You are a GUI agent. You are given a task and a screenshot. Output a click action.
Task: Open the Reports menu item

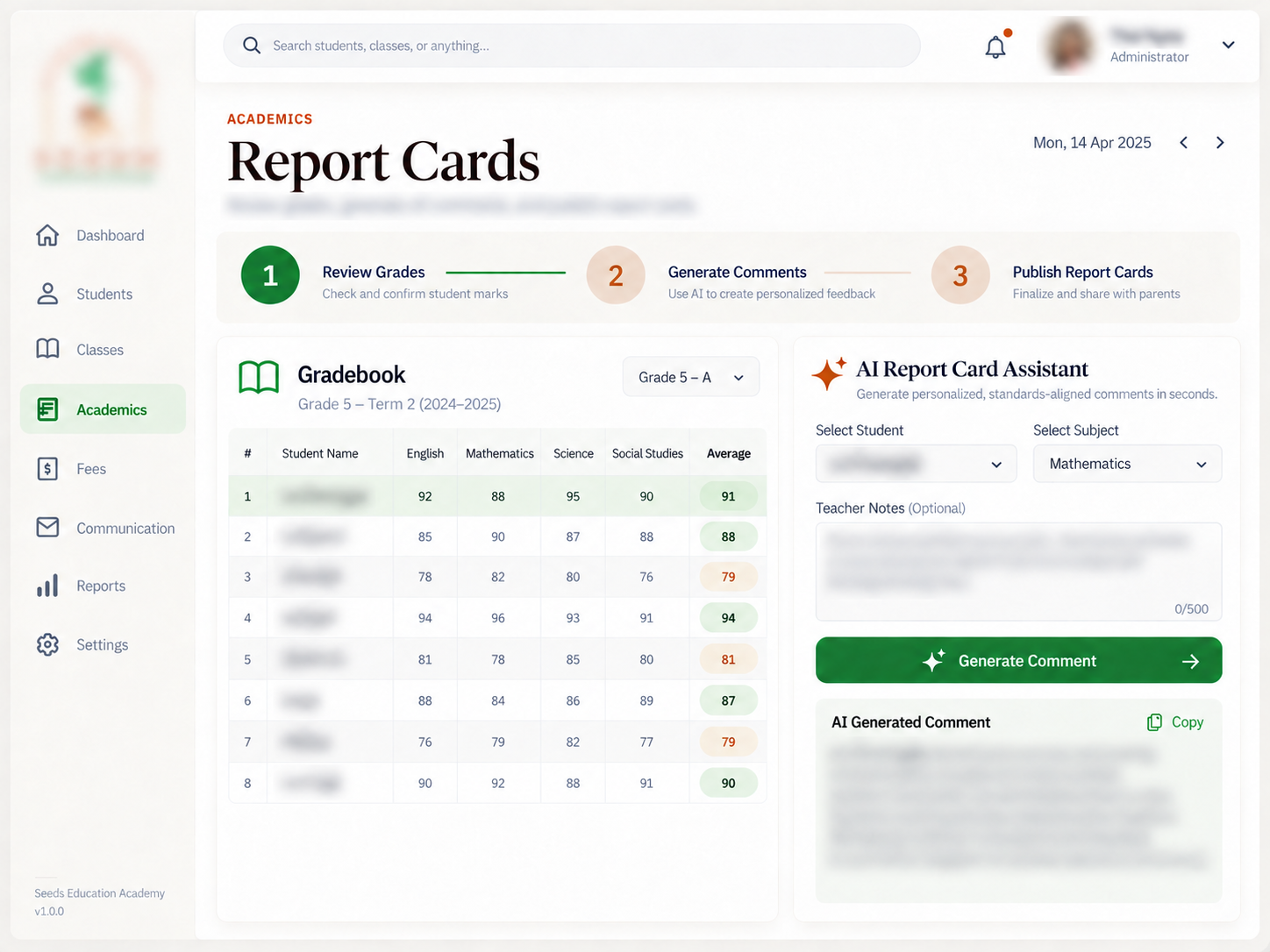pos(103,586)
